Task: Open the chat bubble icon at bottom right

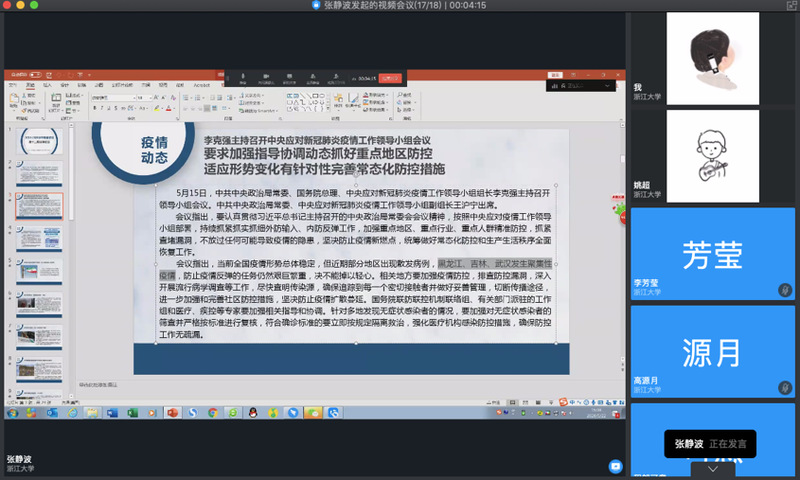Action: [x=616, y=466]
